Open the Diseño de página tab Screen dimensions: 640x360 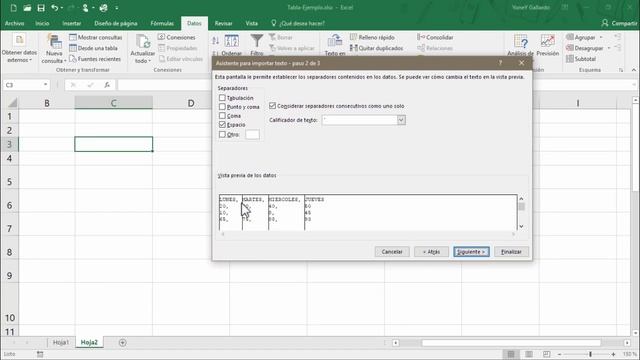tap(116, 23)
